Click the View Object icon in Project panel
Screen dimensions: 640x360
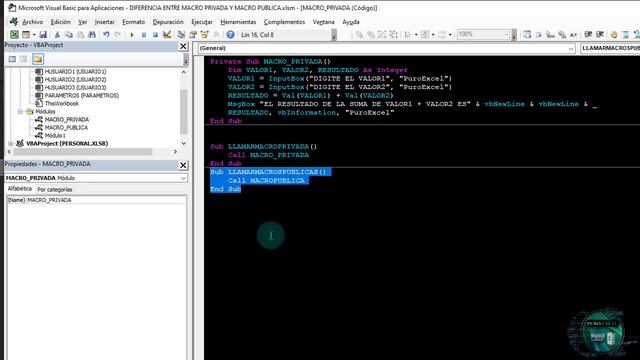coord(24,59)
